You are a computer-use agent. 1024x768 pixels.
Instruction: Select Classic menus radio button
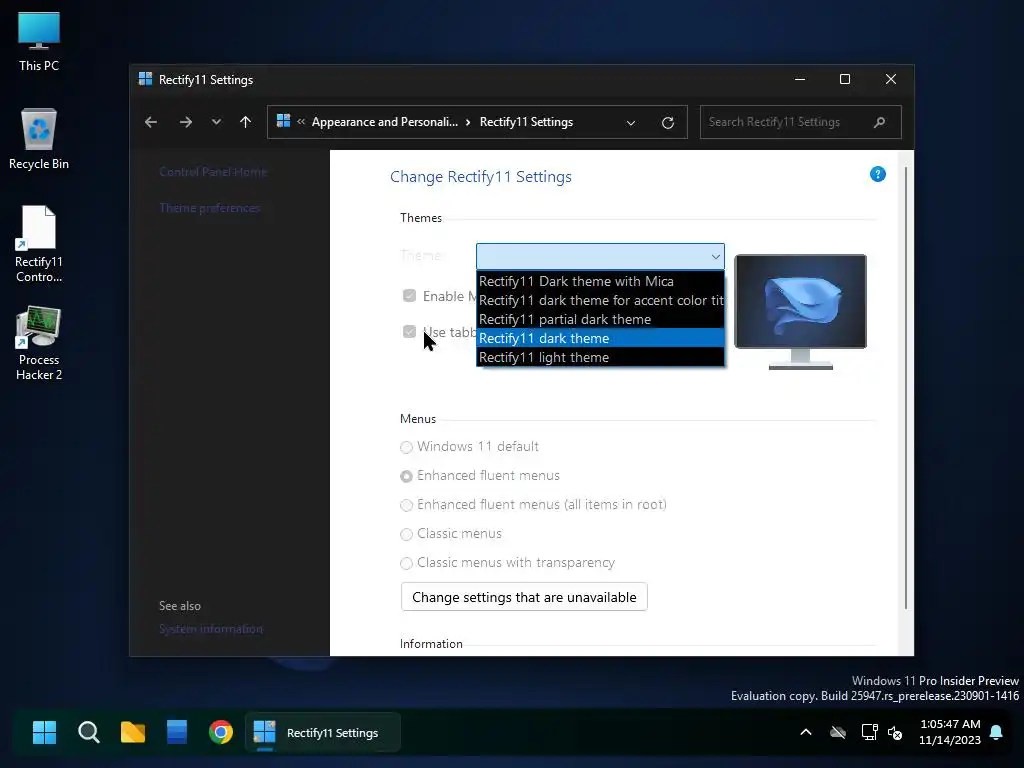(406, 534)
